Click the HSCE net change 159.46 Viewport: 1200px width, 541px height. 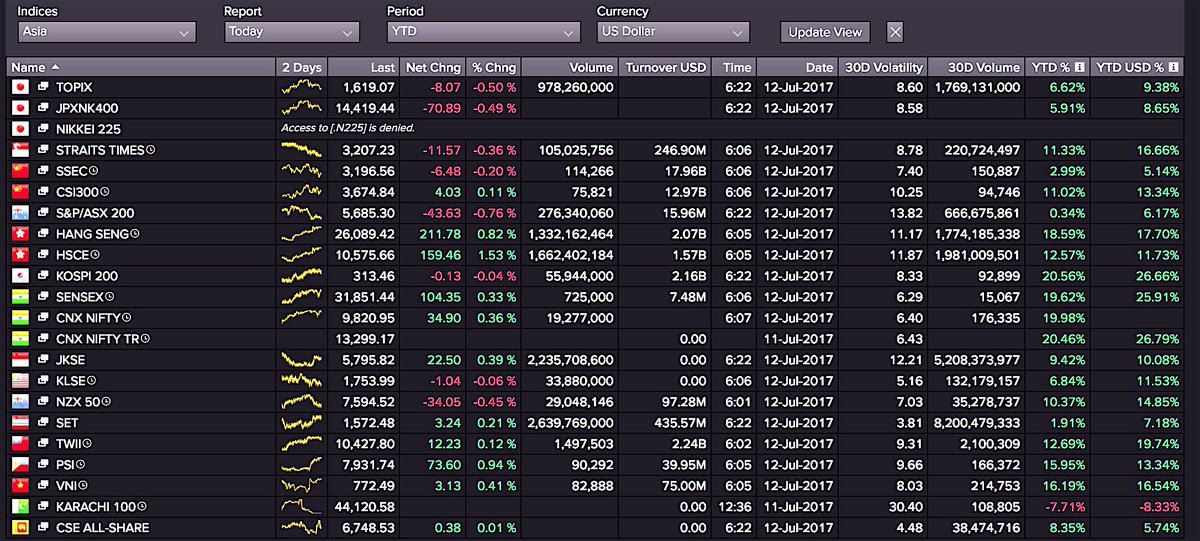tap(439, 254)
